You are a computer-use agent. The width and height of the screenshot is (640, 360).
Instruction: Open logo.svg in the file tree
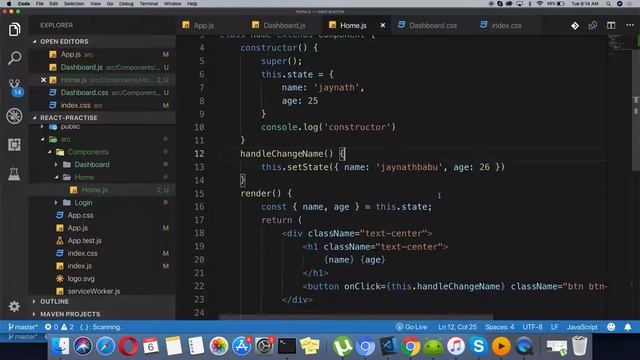(81, 278)
